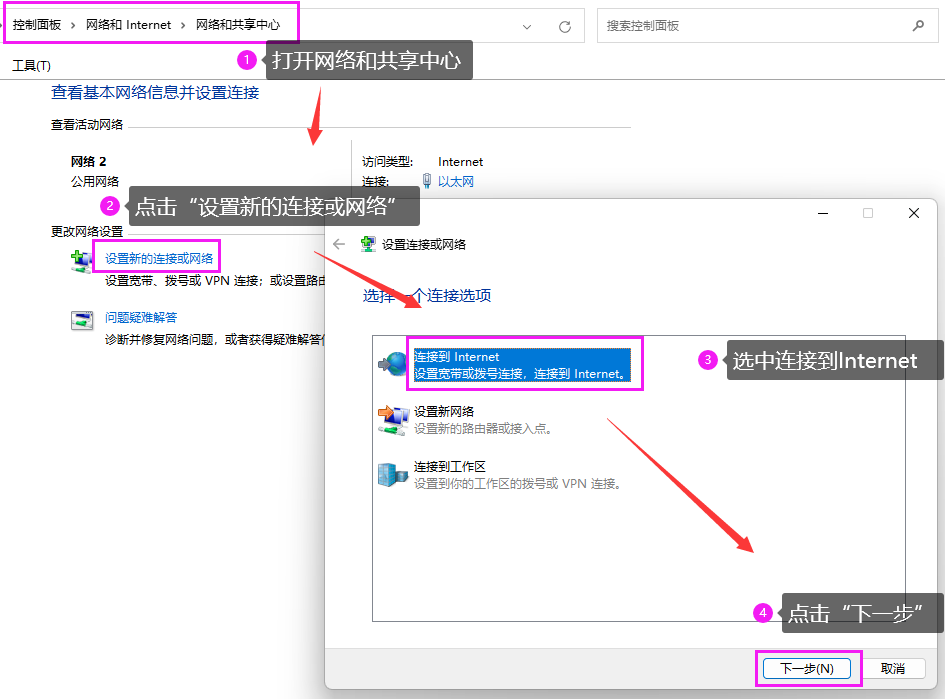Select the 设置新网络 connection option
Screen dimensions: 945x699
(x=444, y=411)
